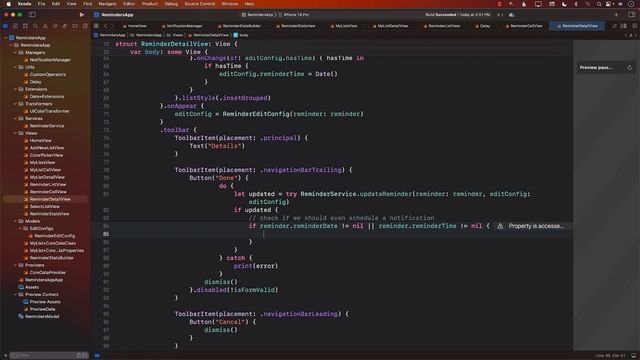
Task: Toggle the navigator sidebar
Action: [x=32, y=15]
